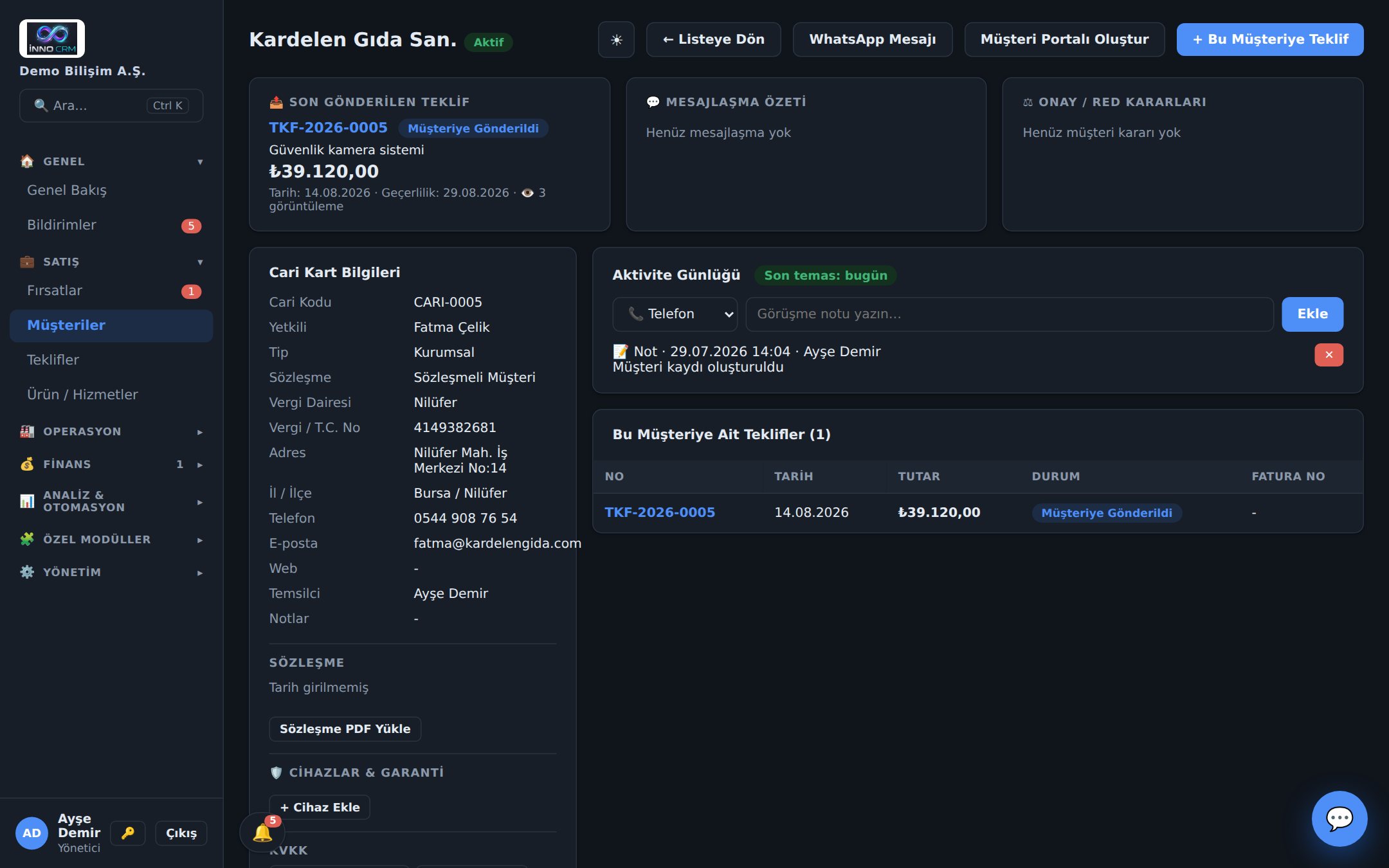Click the scales icon in ONAY / RED KARARLARI

point(1028,102)
